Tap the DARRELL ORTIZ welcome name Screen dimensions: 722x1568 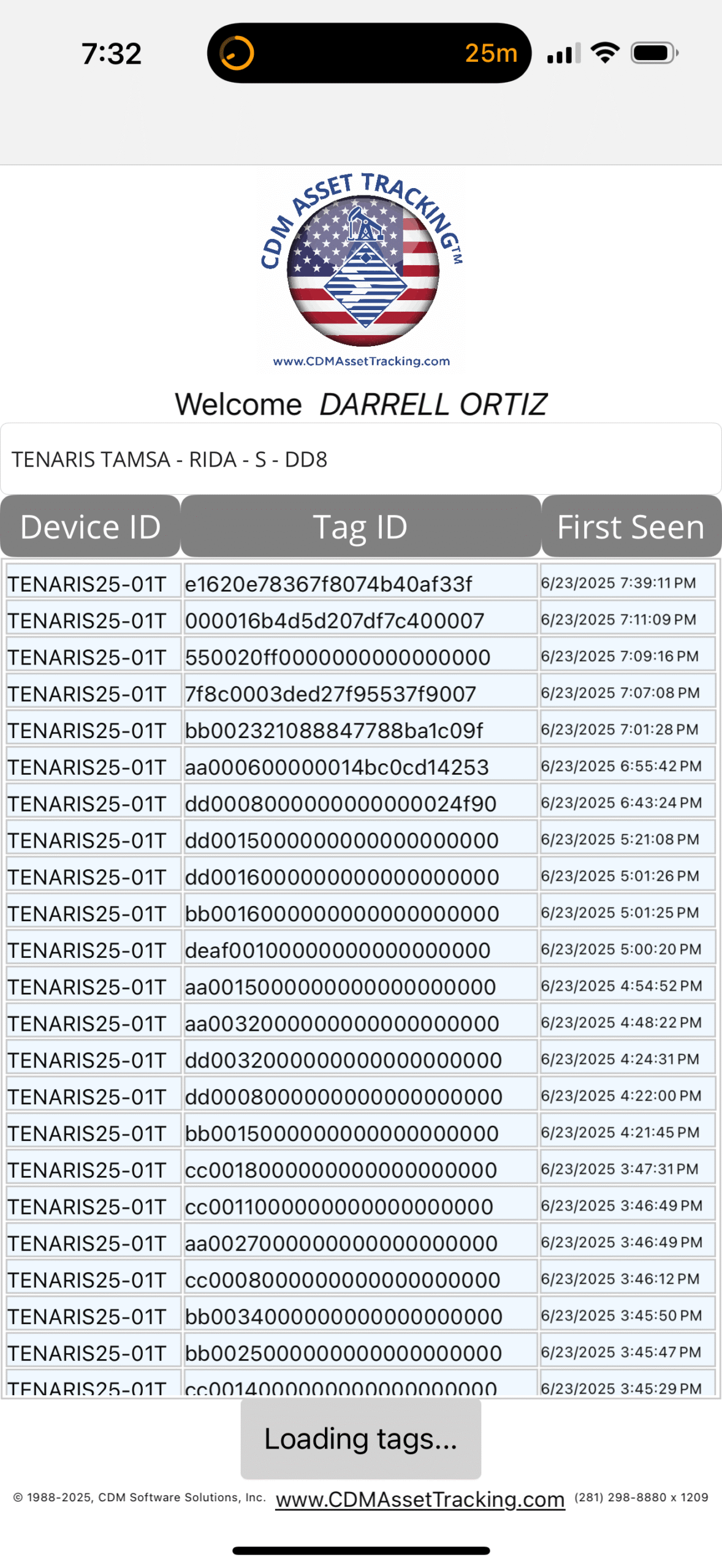click(x=433, y=404)
